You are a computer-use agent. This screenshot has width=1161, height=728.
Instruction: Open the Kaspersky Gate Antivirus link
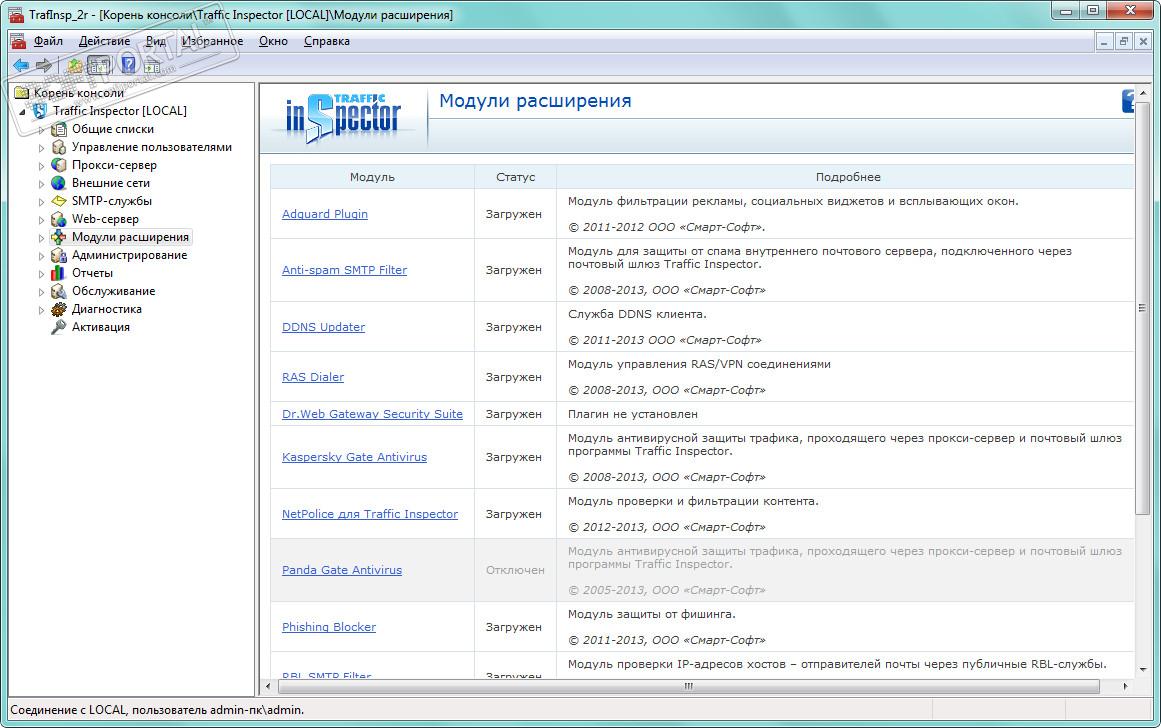pos(355,457)
